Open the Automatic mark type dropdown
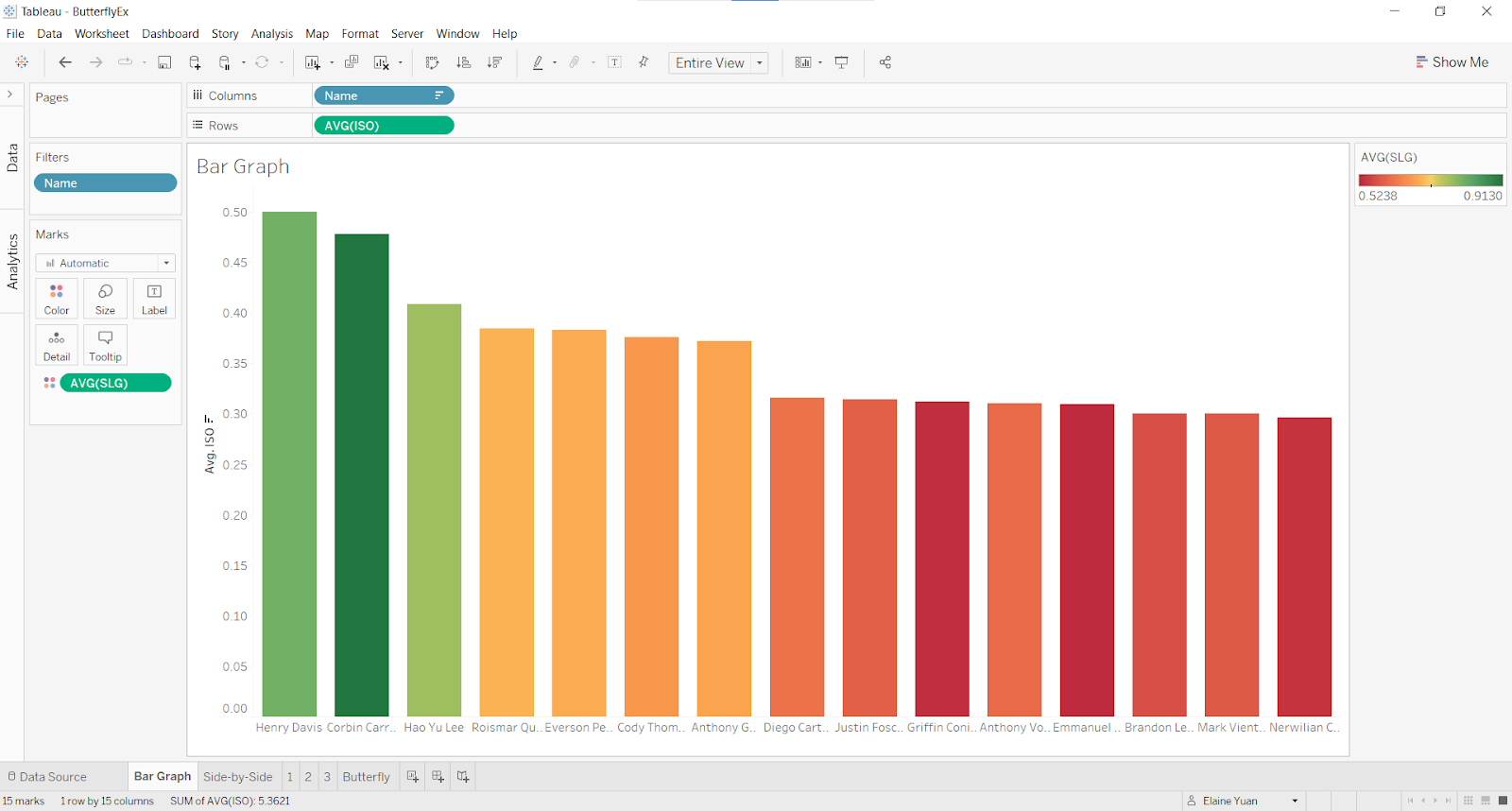1512x811 pixels. tap(105, 263)
